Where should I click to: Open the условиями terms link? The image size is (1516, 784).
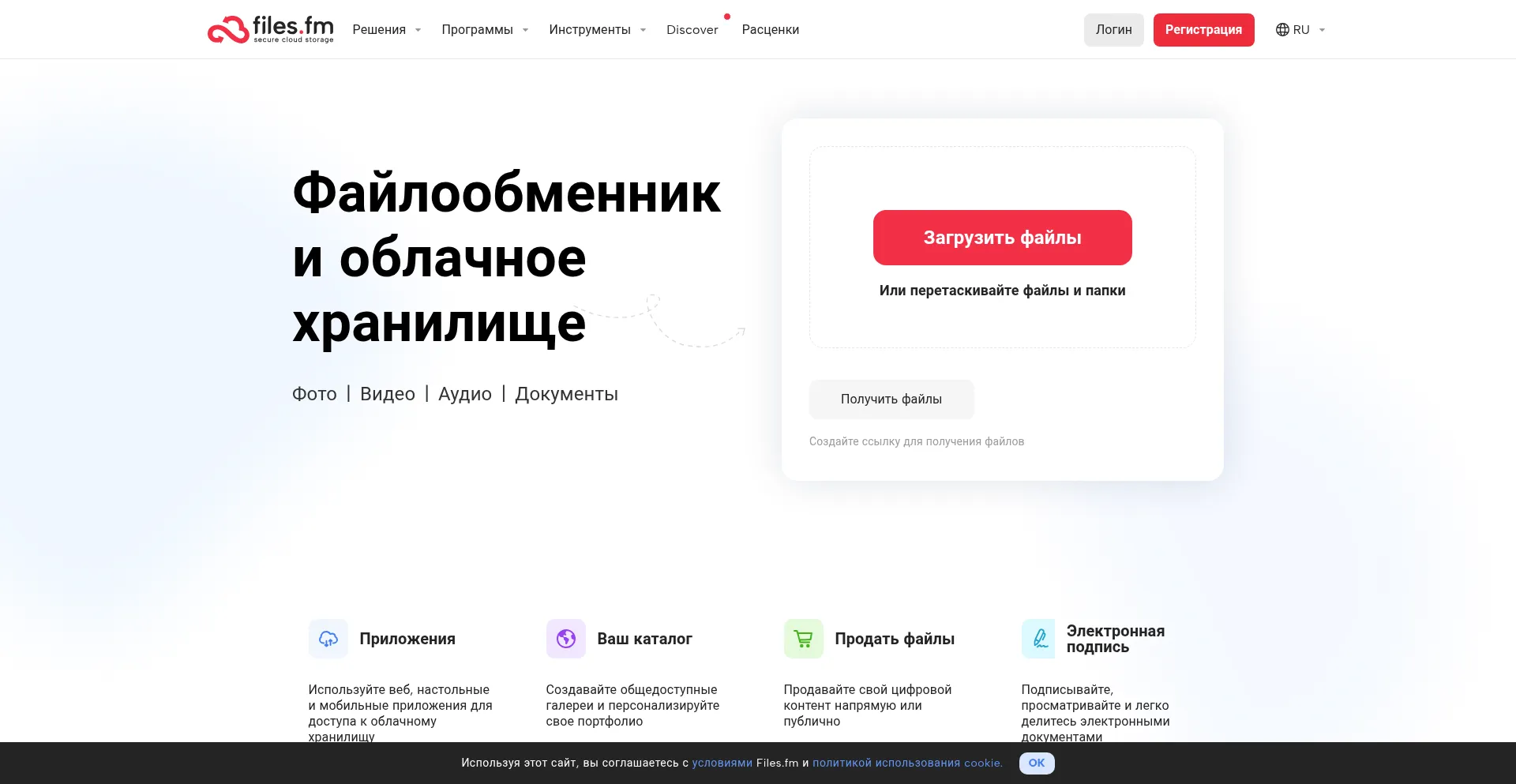pos(722,763)
